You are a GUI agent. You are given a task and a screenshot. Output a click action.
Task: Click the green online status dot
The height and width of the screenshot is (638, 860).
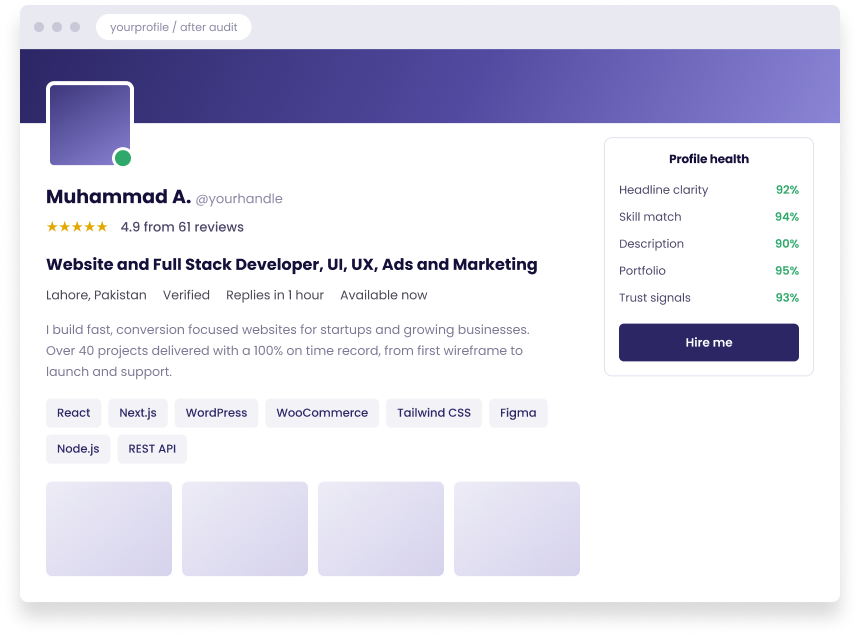pos(123,158)
